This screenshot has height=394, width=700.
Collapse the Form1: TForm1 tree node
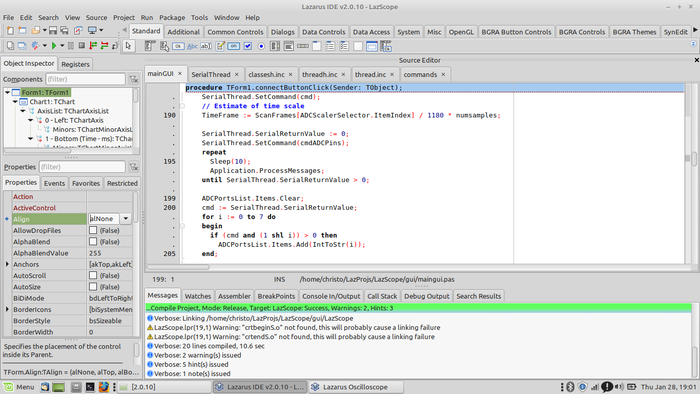pyautogui.click(x=7, y=92)
